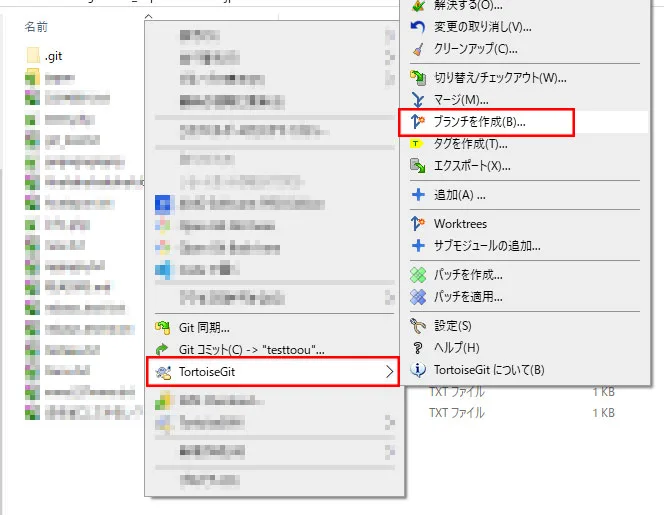Click the merge arrows icon
This screenshot has height=515, width=664.
(418, 100)
